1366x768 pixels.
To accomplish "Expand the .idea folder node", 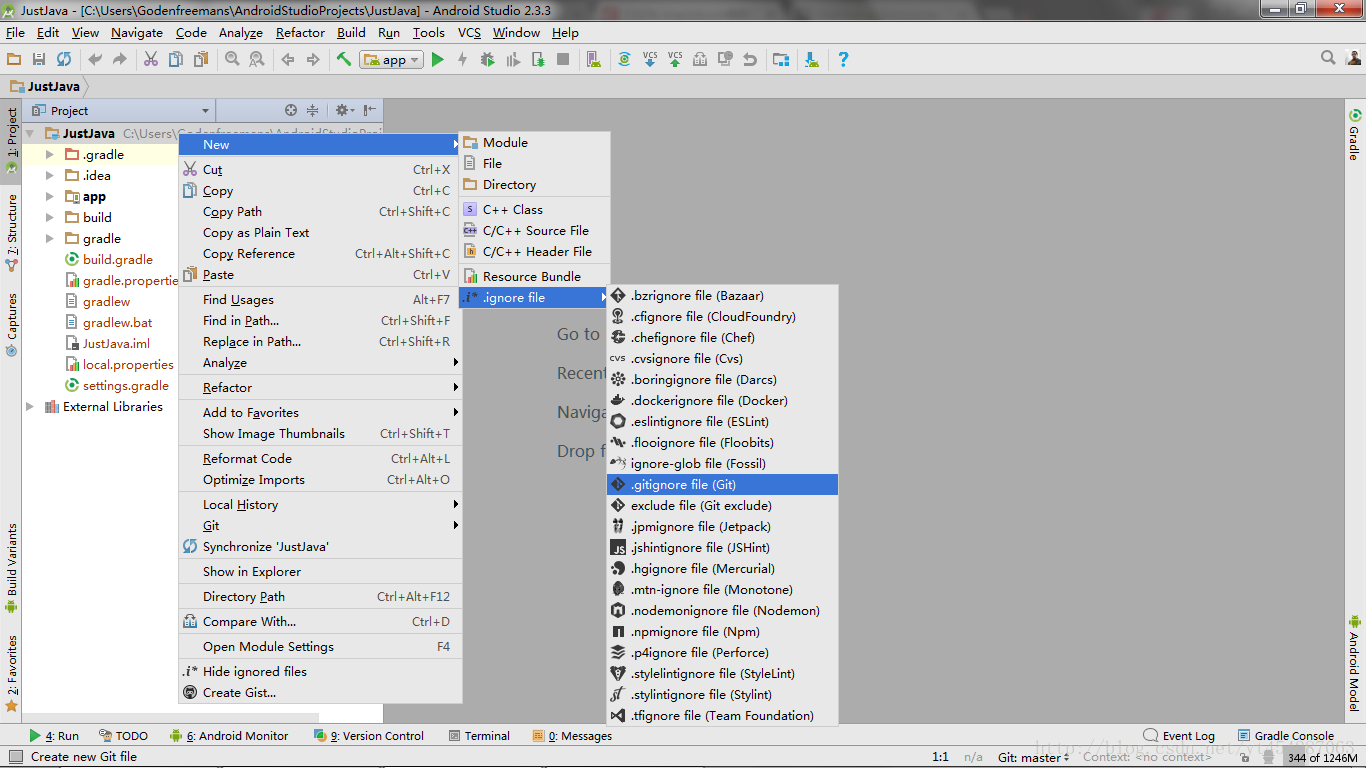I will click(50, 175).
